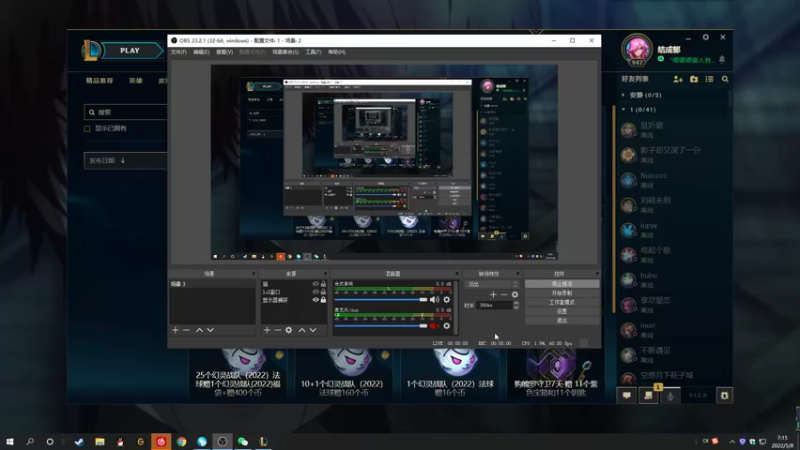
Task: Open Chrome from the Windows taskbar
Action: (182, 442)
